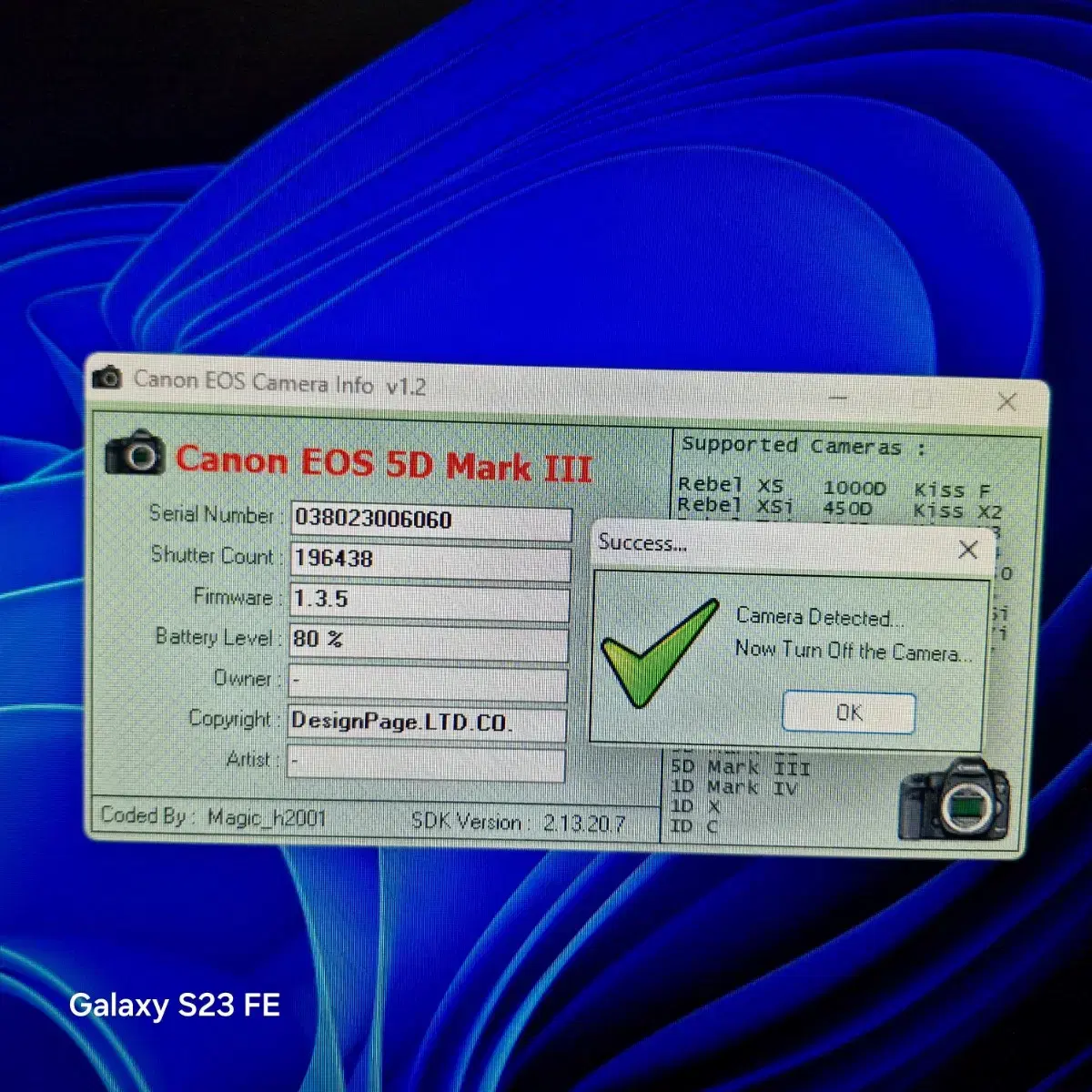Click the 'Serial Number :' label
The width and height of the screenshot is (1092, 1092).
tap(216, 515)
